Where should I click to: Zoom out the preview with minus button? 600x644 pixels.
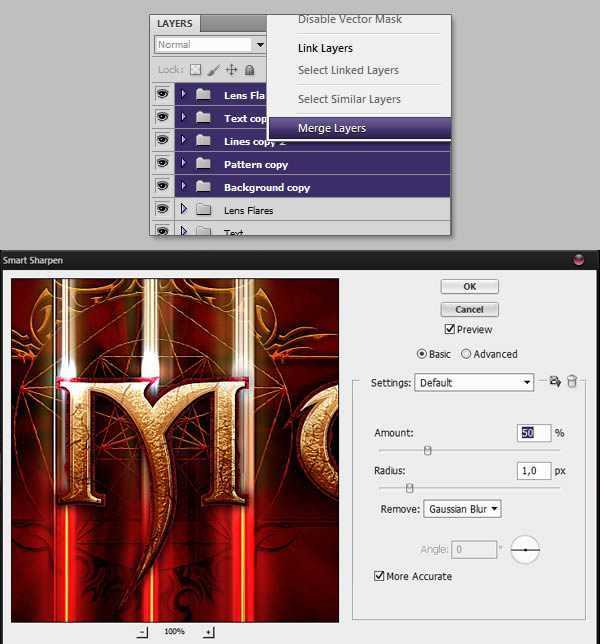point(143,632)
